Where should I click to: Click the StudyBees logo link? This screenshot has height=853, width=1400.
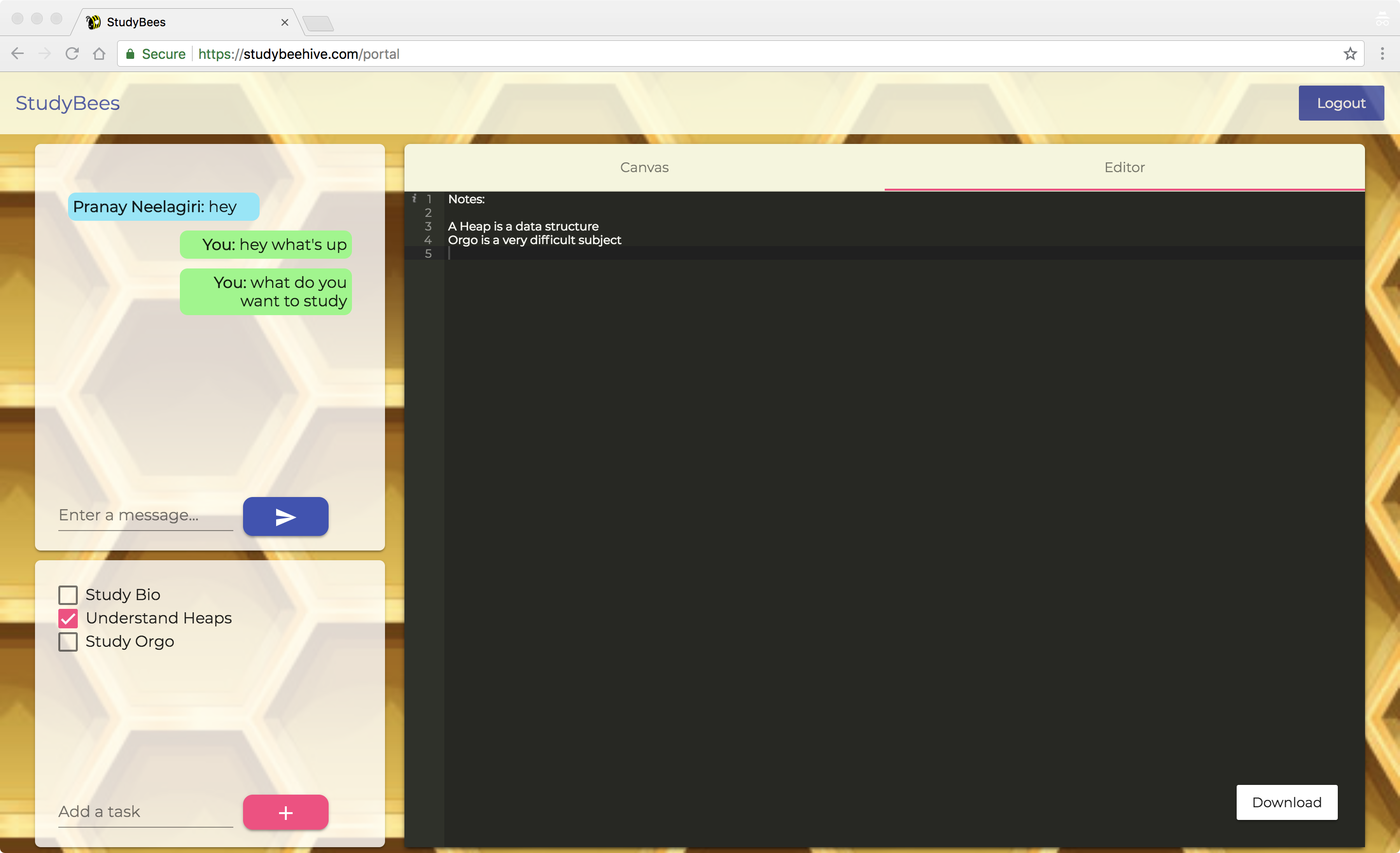coord(68,103)
